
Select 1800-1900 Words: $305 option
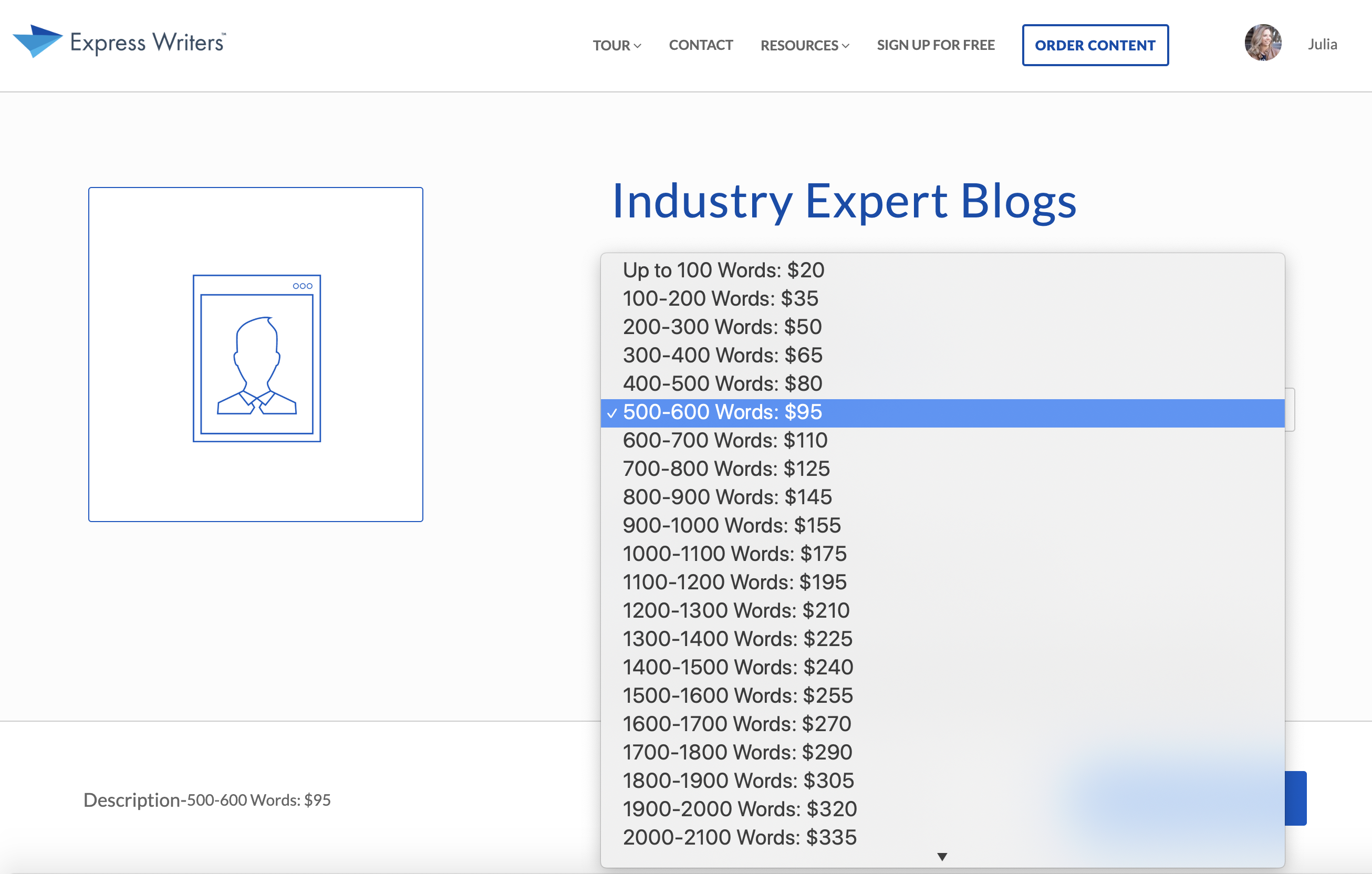(x=942, y=781)
